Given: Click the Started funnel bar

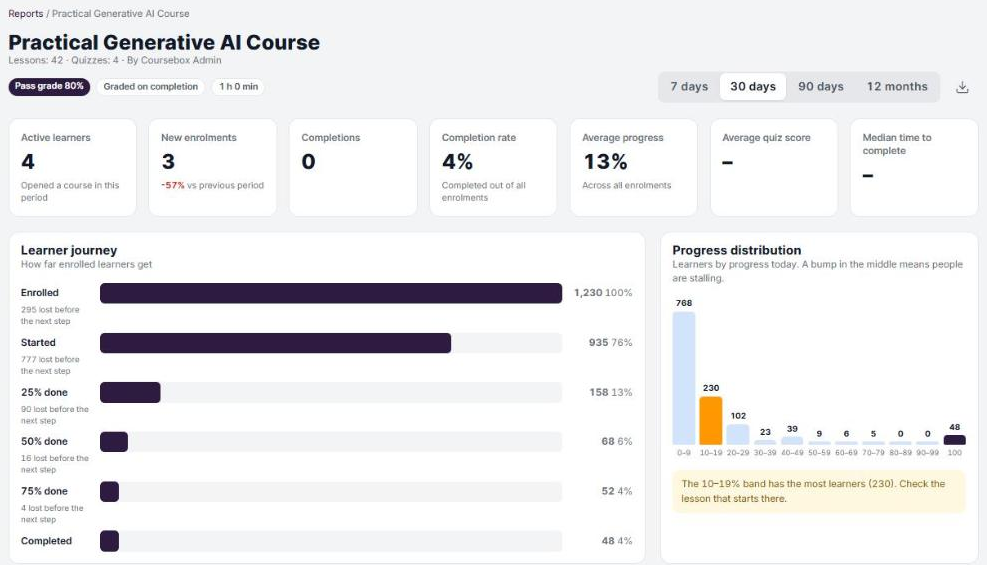Looking at the screenshot, I should pyautogui.click(x=276, y=343).
